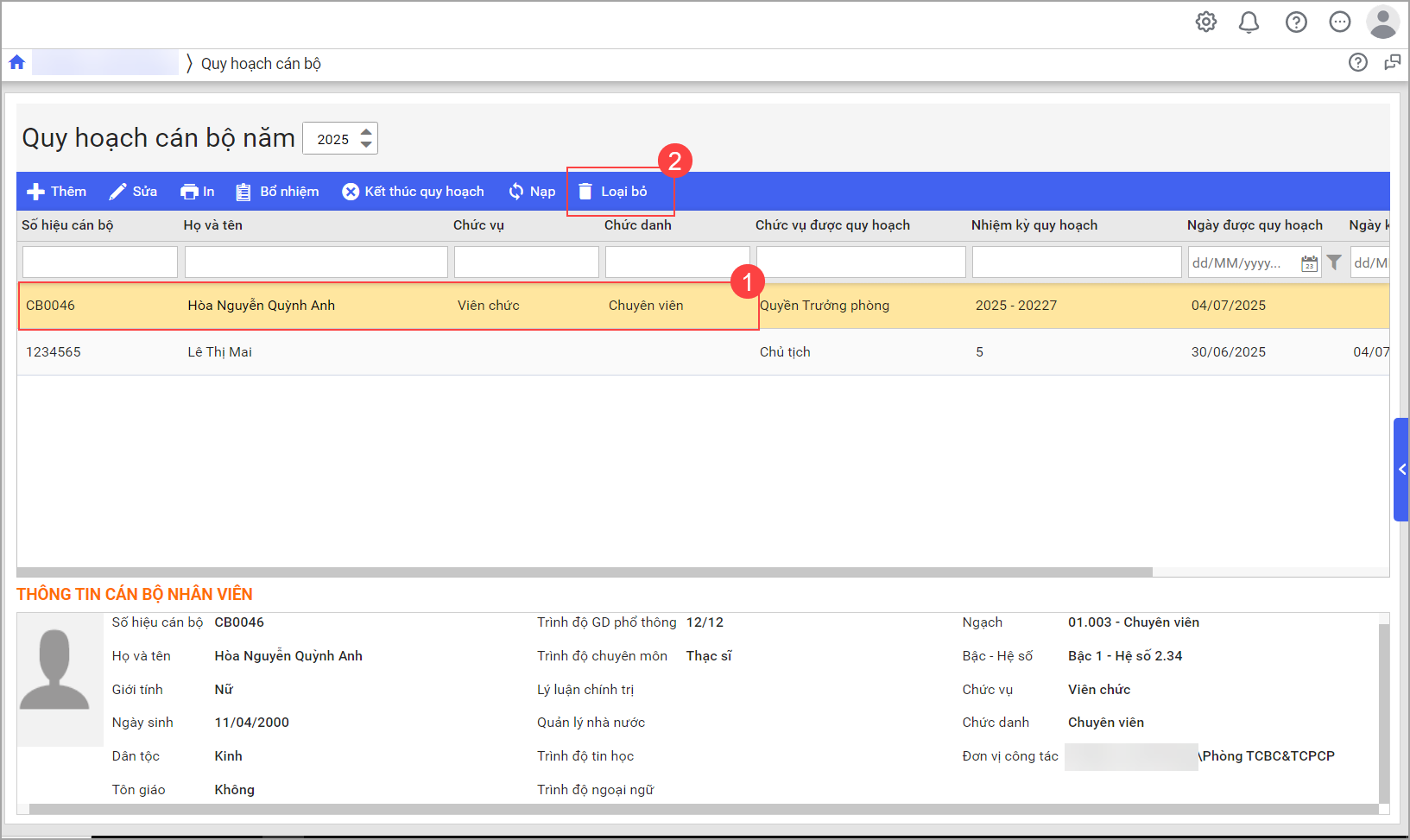
Task: Click Thêm to add a record
Action: click(57, 192)
